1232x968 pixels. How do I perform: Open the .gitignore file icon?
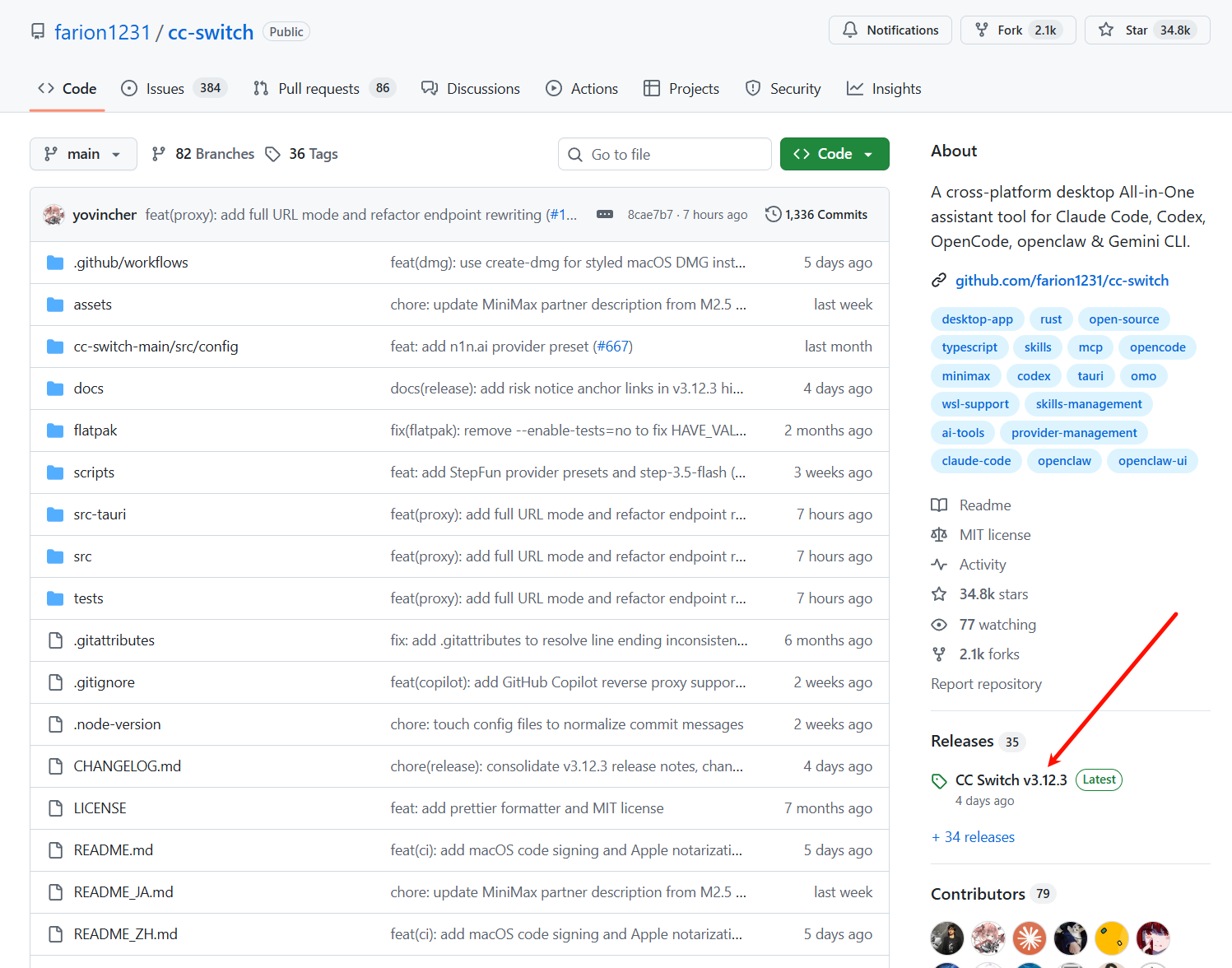click(x=55, y=682)
